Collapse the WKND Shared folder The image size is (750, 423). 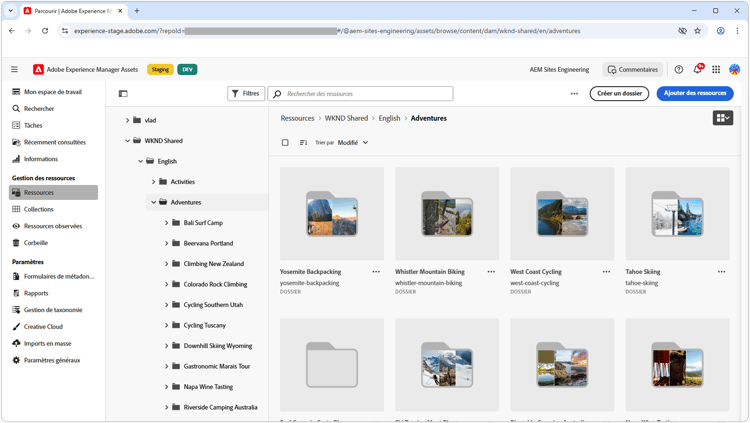coord(127,141)
